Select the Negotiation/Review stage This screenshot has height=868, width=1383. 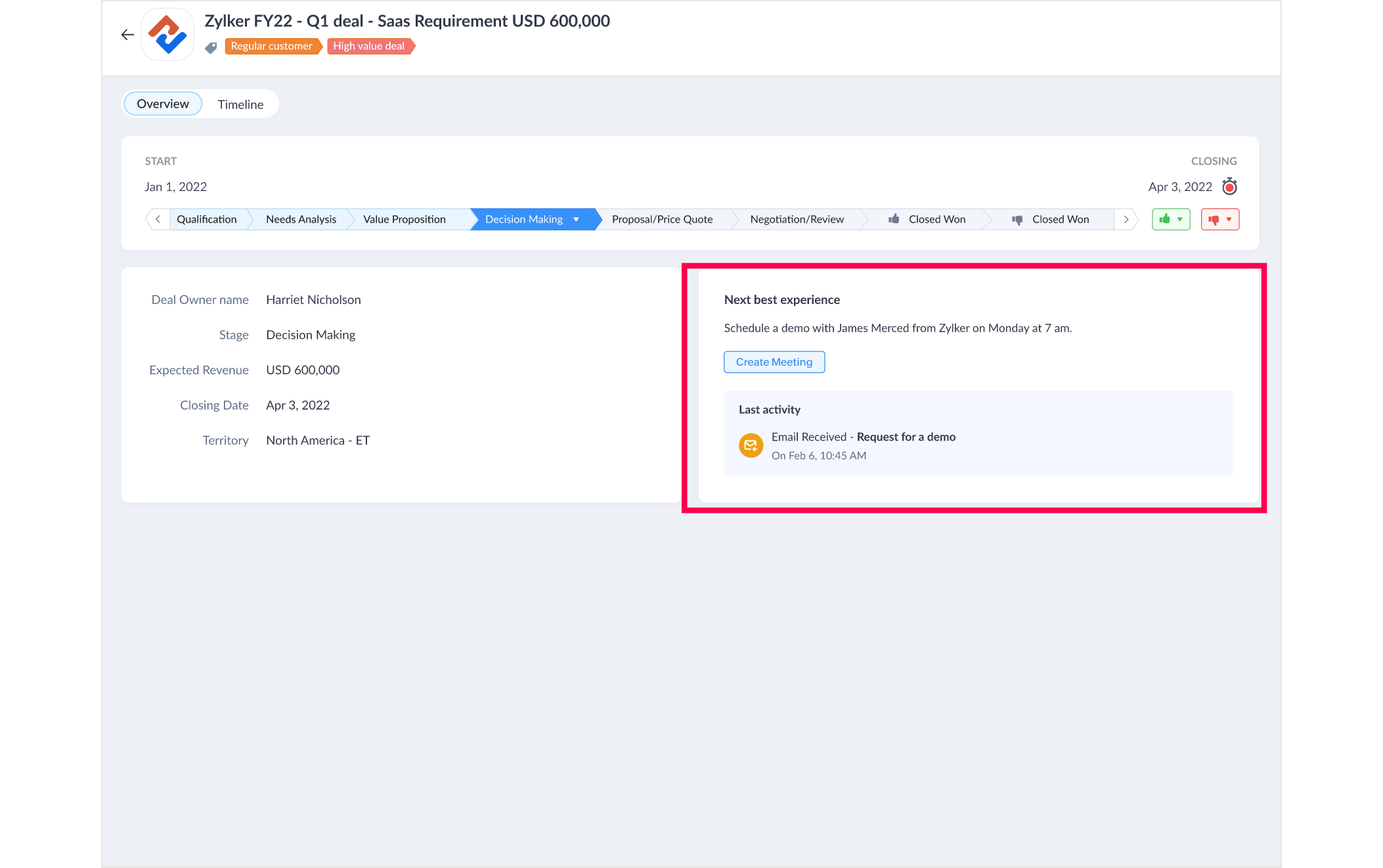click(x=797, y=219)
